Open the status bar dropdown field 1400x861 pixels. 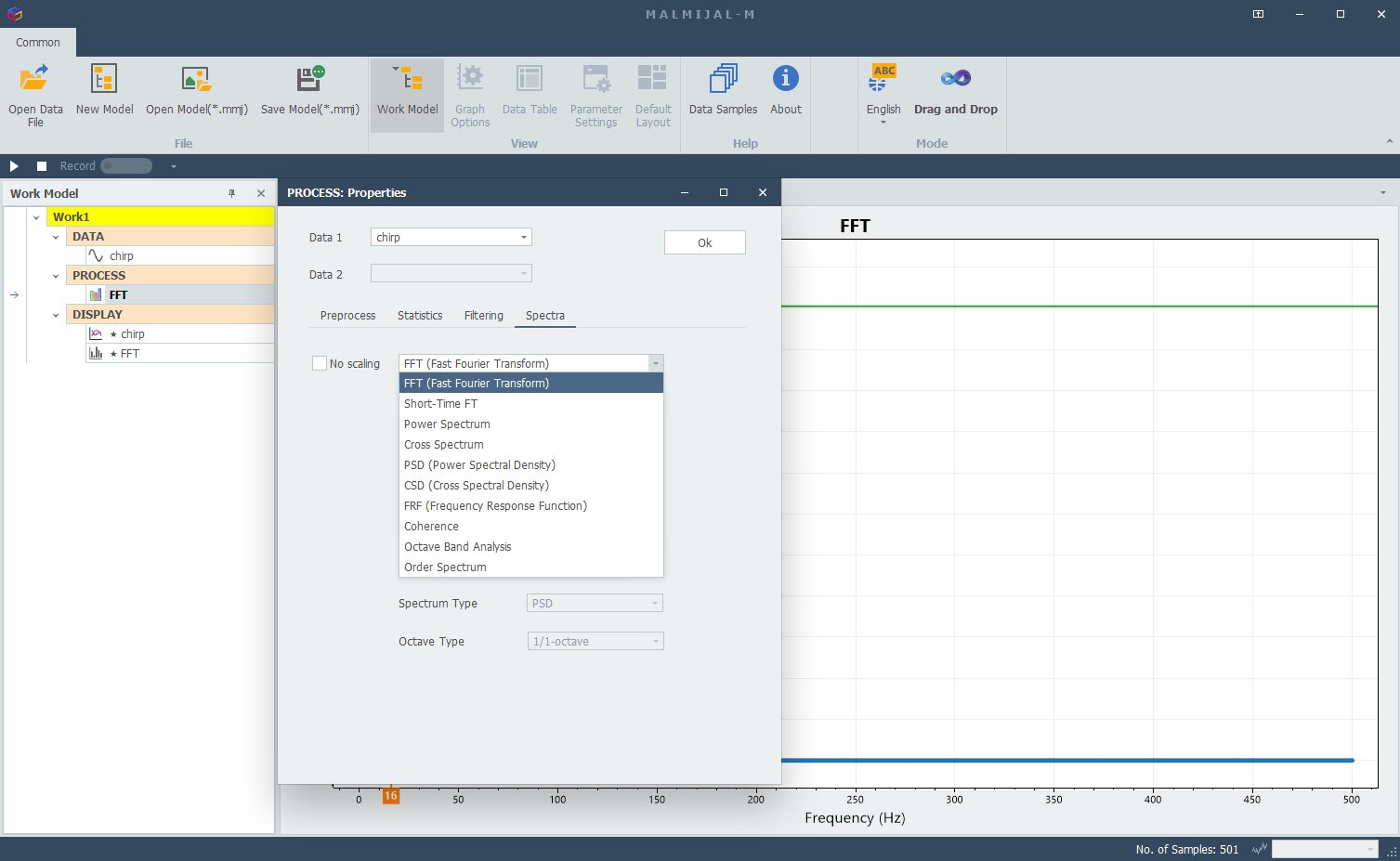(x=1325, y=849)
